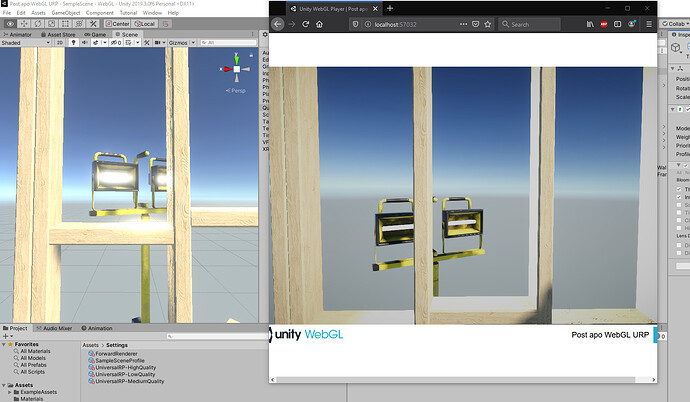Image resolution: width=690 pixels, height=402 pixels.
Task: Click the green Y axis of orientation gizmo
Action: (x=237, y=59)
